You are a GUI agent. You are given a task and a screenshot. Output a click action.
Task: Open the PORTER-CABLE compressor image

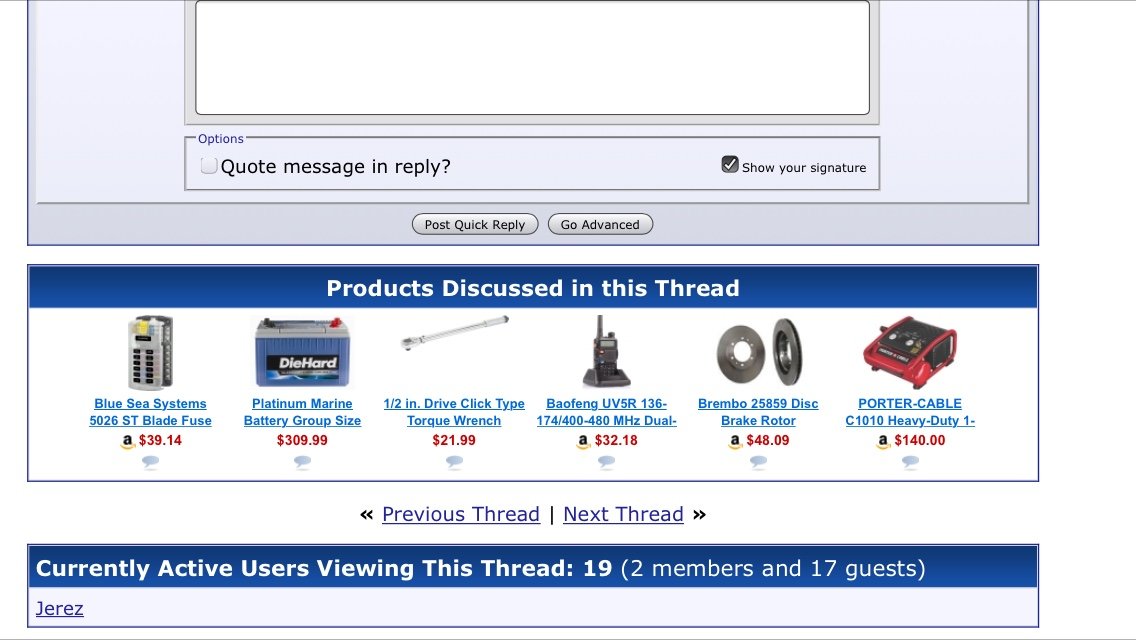click(x=910, y=352)
